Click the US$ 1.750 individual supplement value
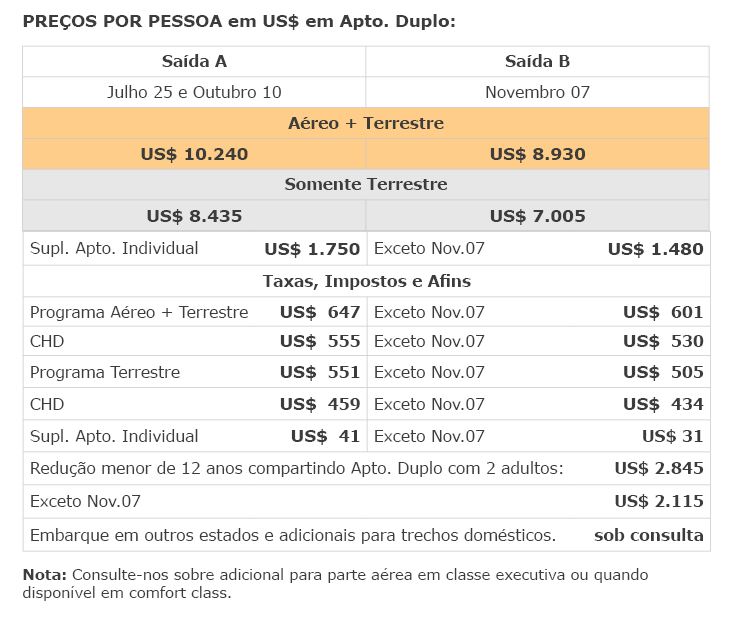Screen dimensions: 729x623 click(312, 249)
